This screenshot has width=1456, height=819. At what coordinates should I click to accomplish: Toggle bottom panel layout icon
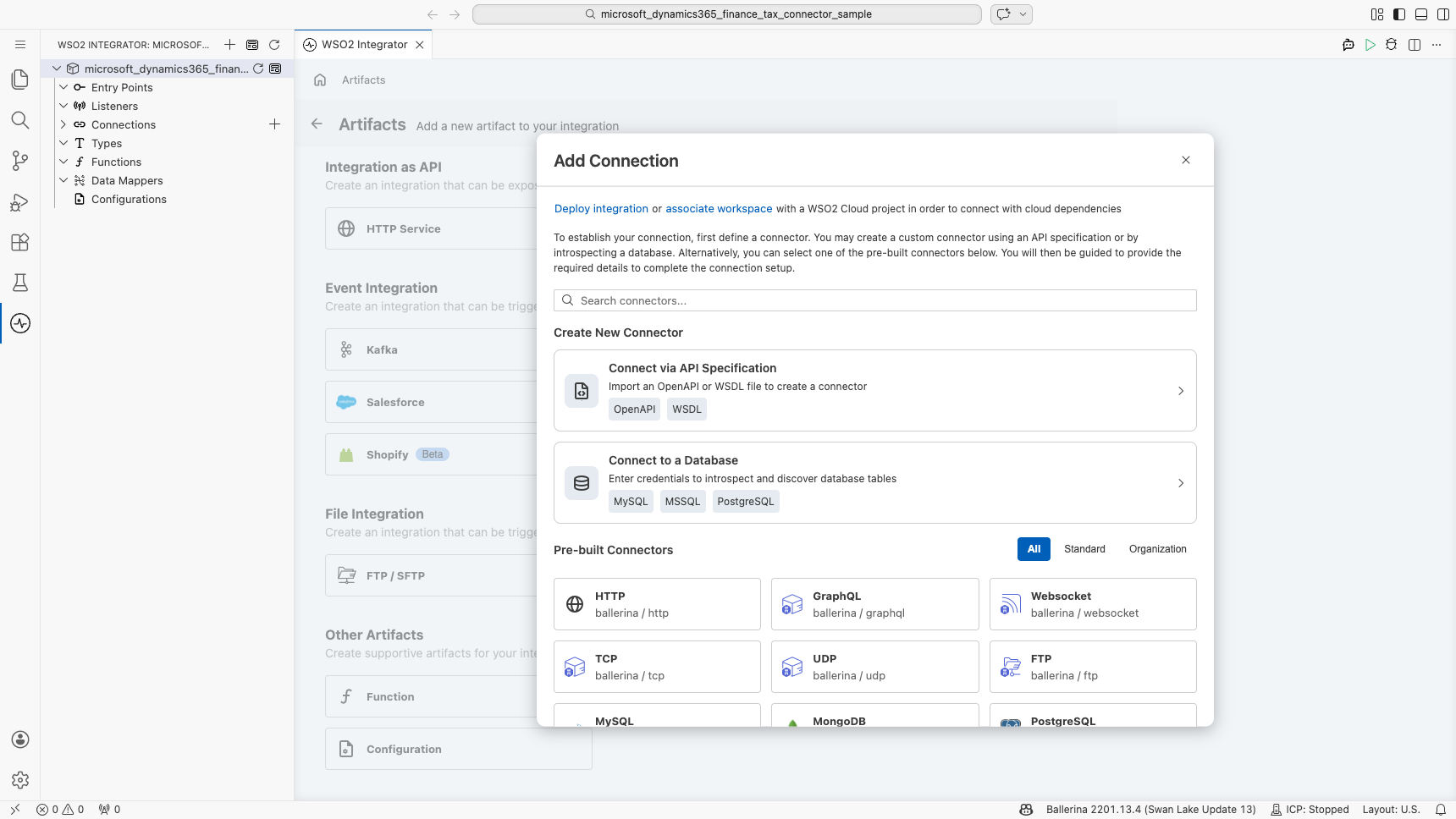1421,14
